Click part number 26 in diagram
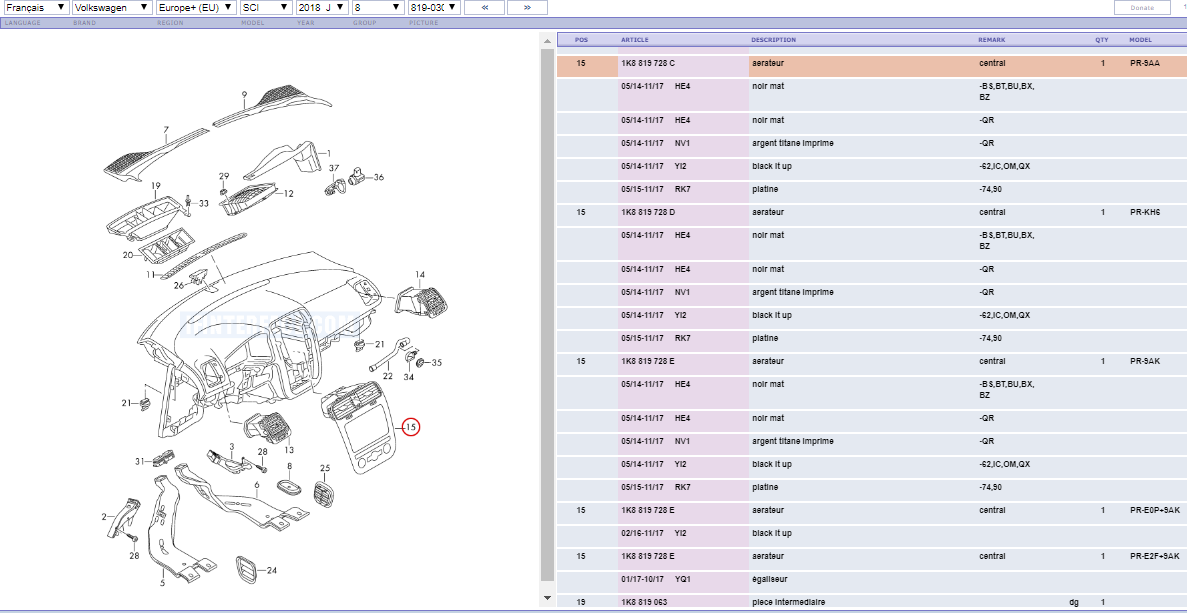Image resolution: width=1188 pixels, height=613 pixels. 179,286
